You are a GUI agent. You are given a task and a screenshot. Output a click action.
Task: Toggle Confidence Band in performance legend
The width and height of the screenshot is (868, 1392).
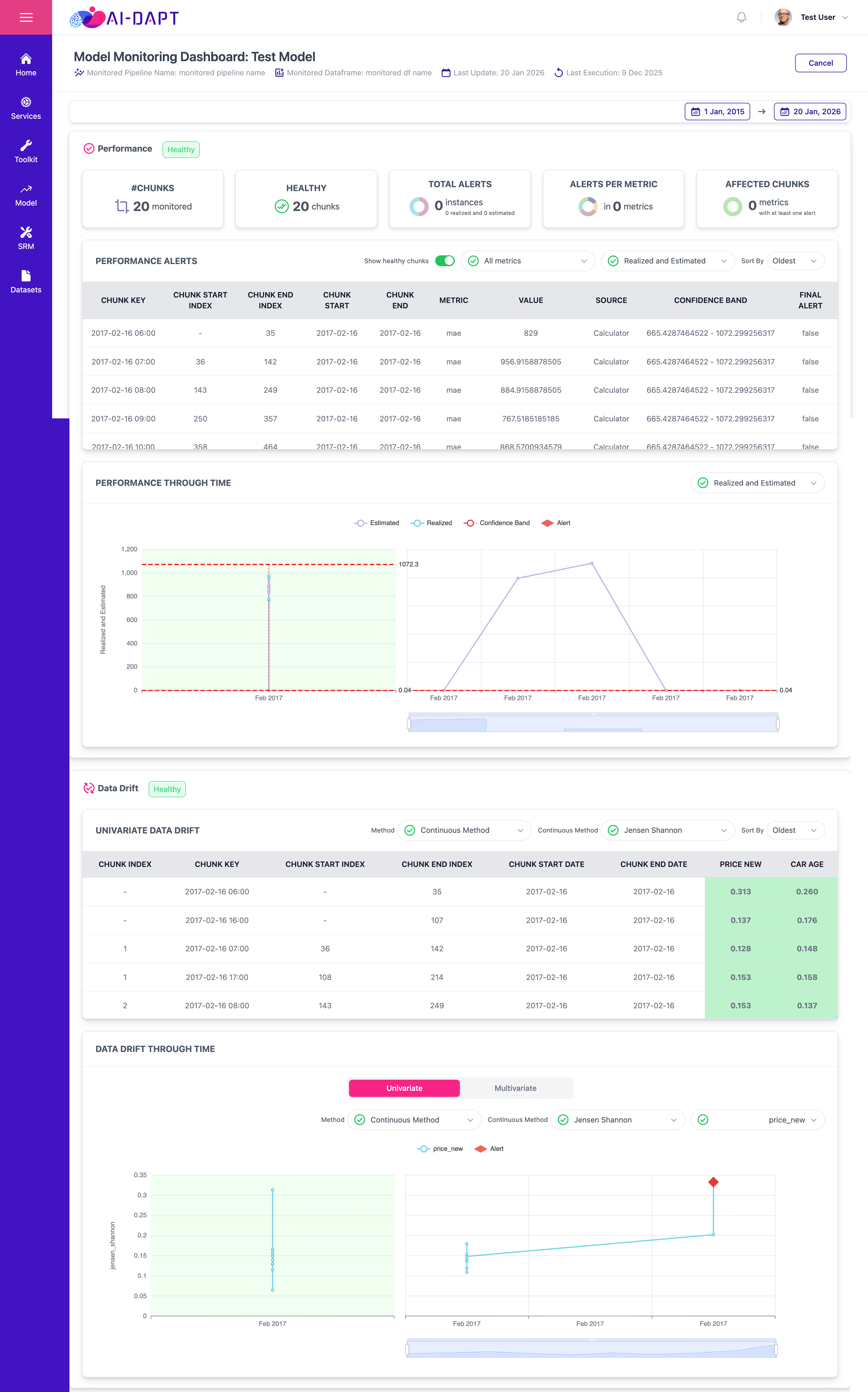(497, 523)
